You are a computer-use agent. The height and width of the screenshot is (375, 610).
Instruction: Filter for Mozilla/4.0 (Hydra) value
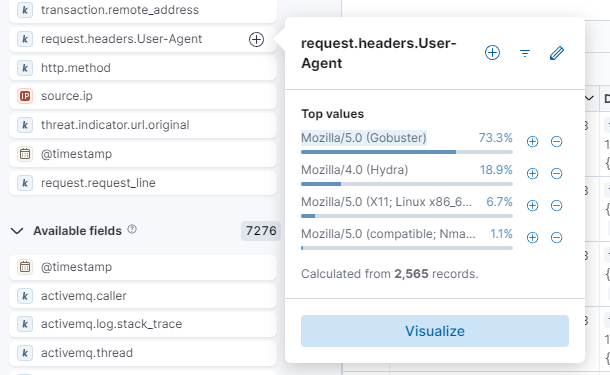tap(532, 173)
